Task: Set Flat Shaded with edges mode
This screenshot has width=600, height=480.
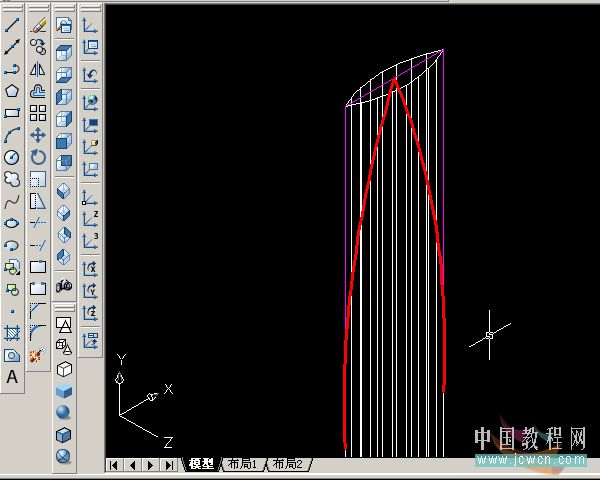Action: coord(64,435)
